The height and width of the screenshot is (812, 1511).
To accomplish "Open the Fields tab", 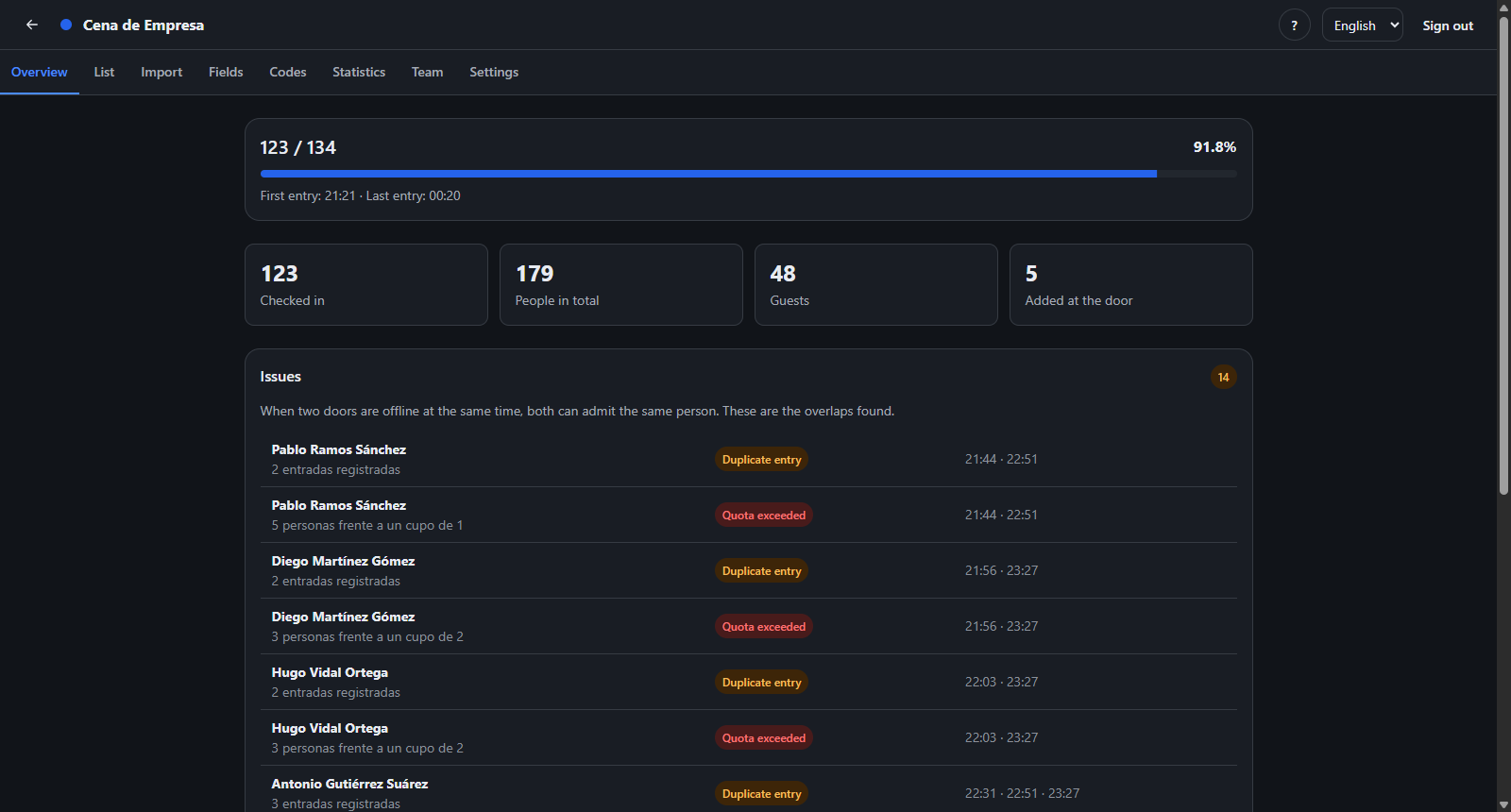I will 226,72.
